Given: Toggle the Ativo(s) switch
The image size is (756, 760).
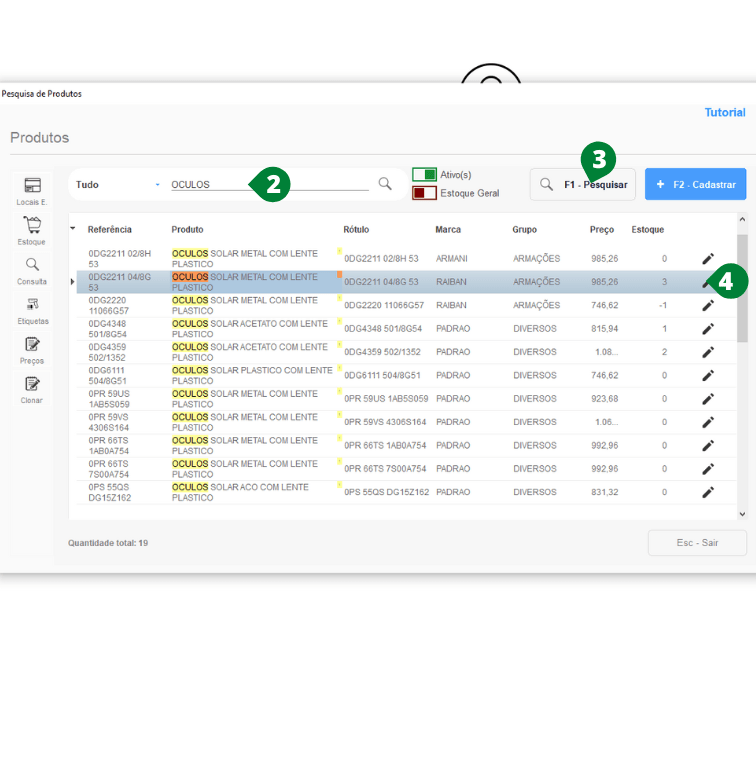Looking at the screenshot, I should point(425,174).
